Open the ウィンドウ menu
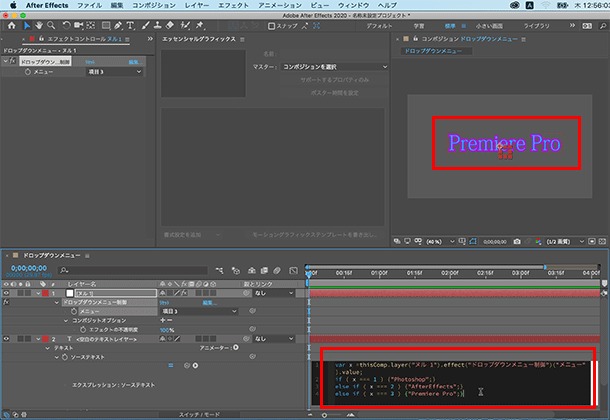This screenshot has height=420, width=610. tap(354, 5)
